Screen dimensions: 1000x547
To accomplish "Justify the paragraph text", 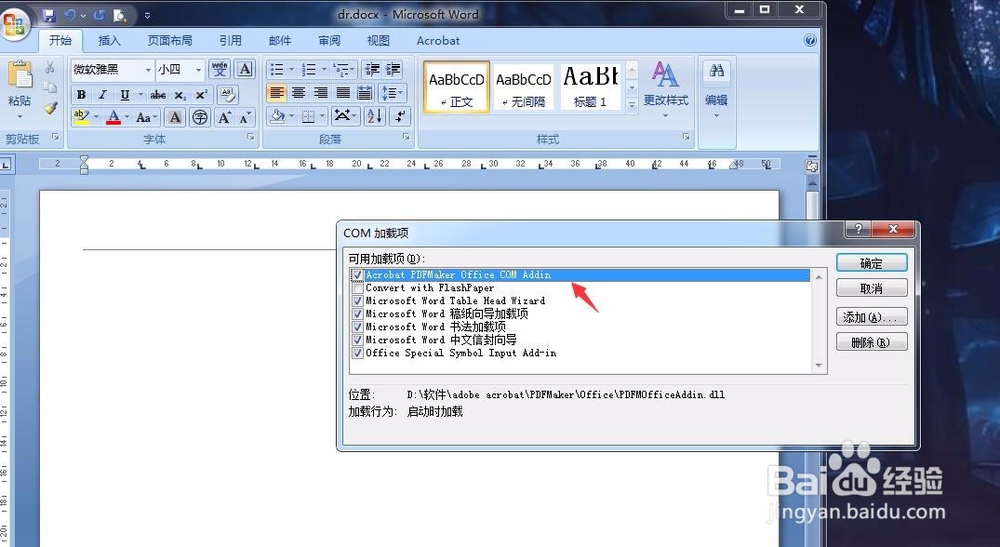I will click(342, 93).
